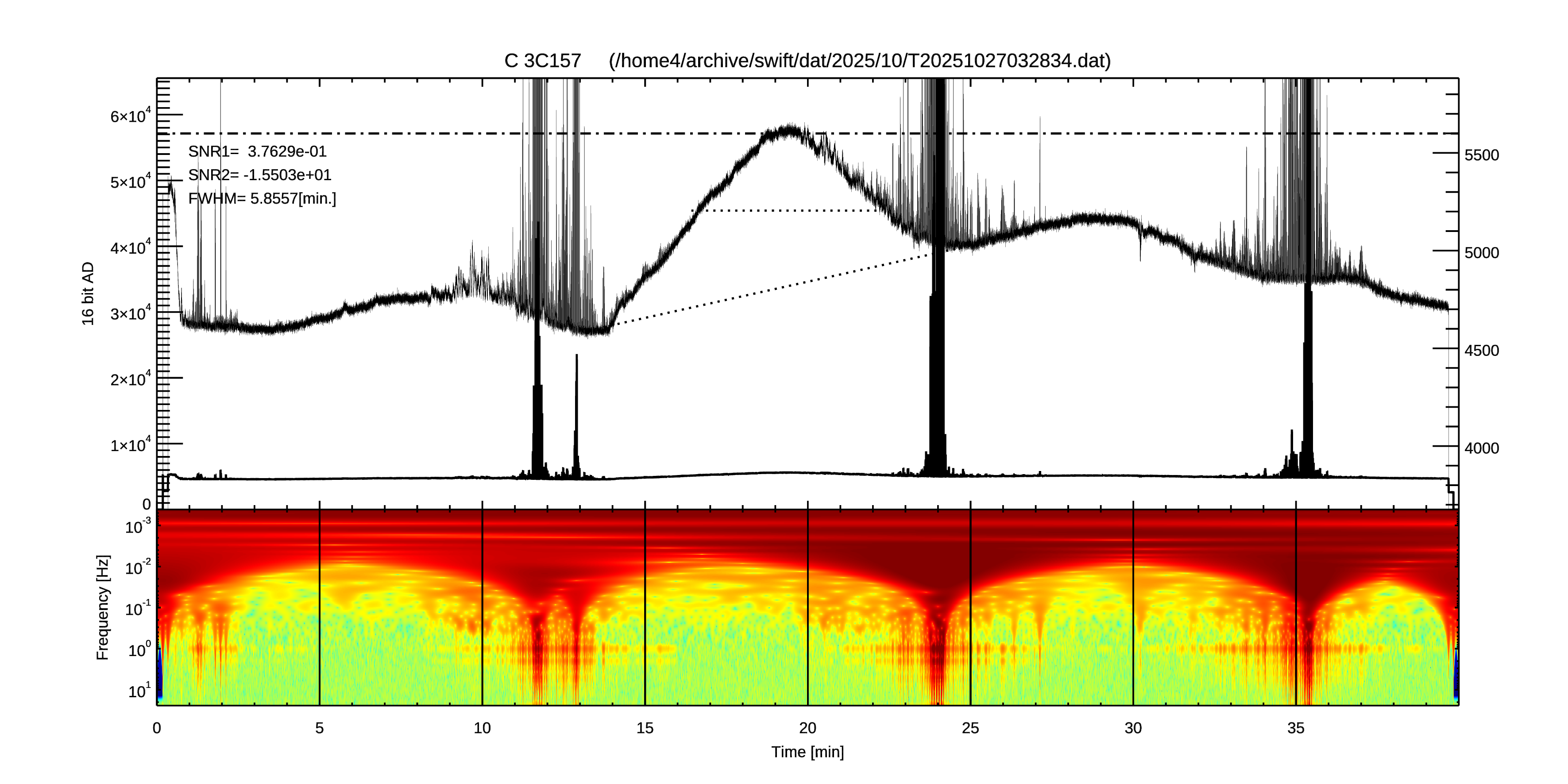
Task: Click x-axis tick label 25
Action: pyautogui.click(x=970, y=728)
